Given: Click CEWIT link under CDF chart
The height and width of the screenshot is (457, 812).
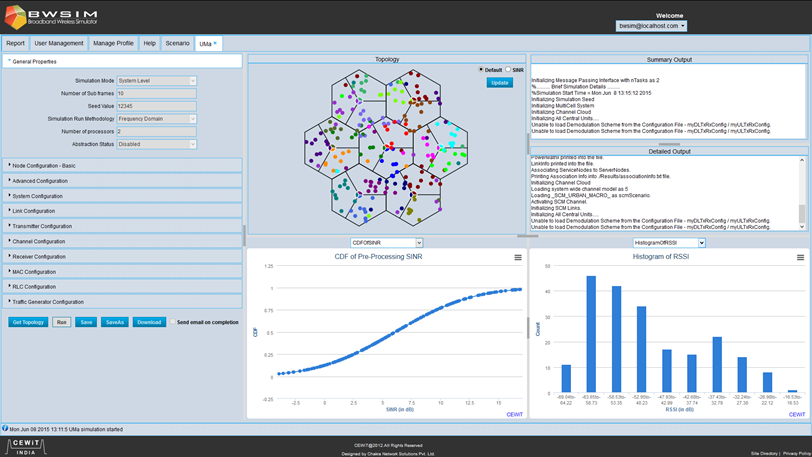Looking at the screenshot, I should tap(514, 415).
